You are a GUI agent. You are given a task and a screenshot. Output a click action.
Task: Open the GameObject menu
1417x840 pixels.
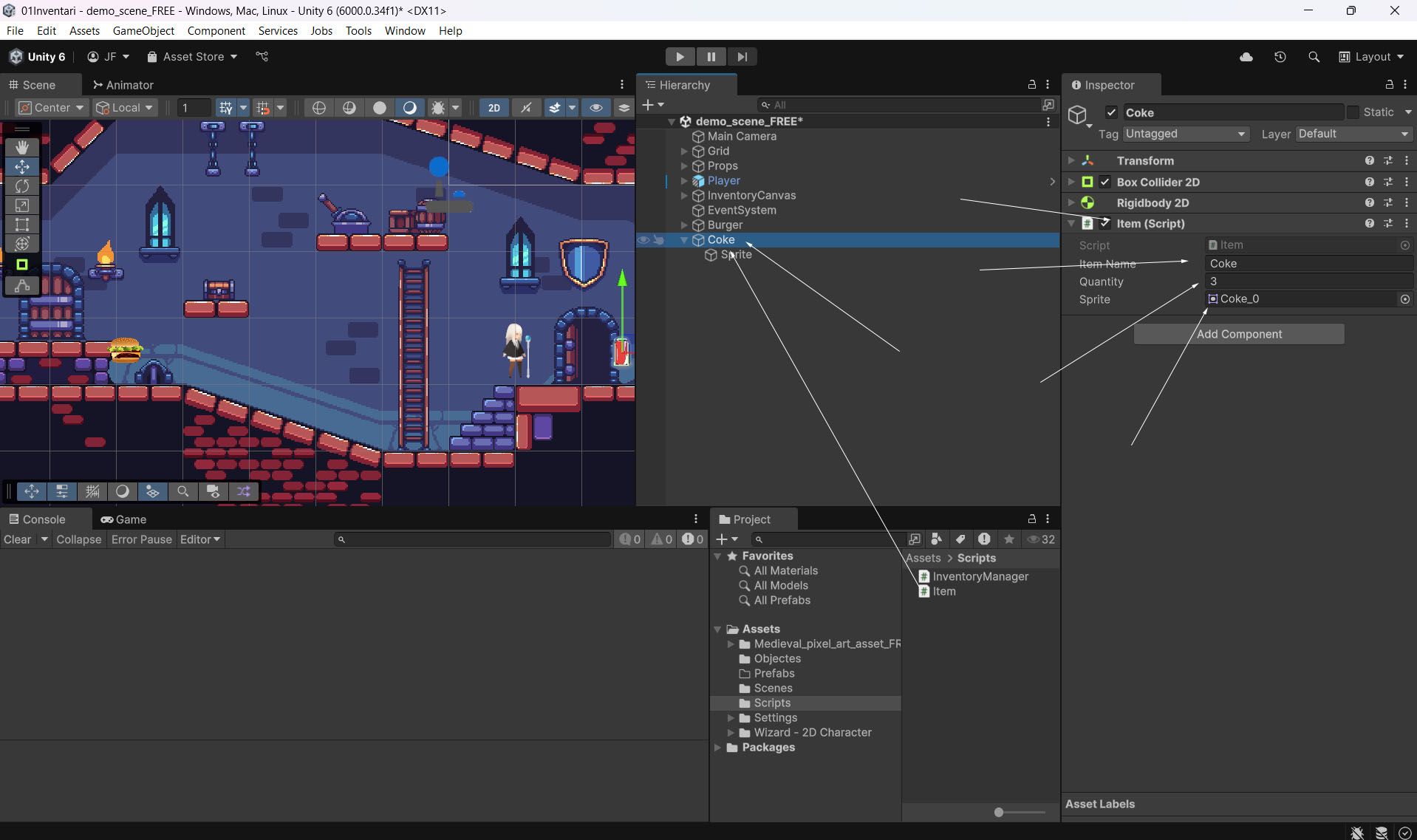point(143,30)
